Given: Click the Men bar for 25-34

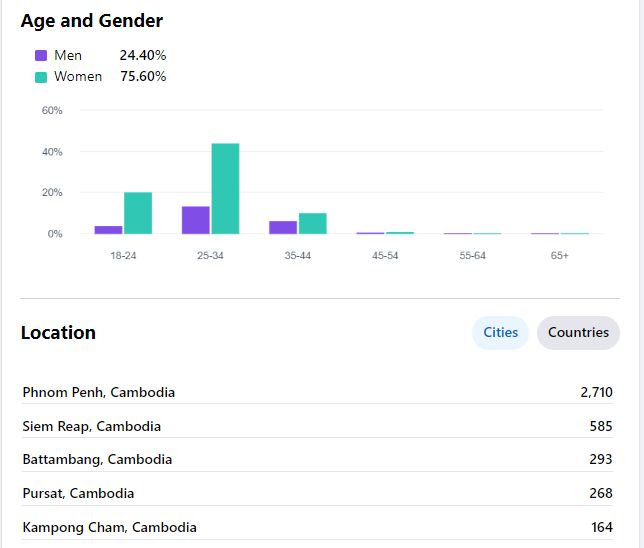Looking at the screenshot, I should coord(196,220).
